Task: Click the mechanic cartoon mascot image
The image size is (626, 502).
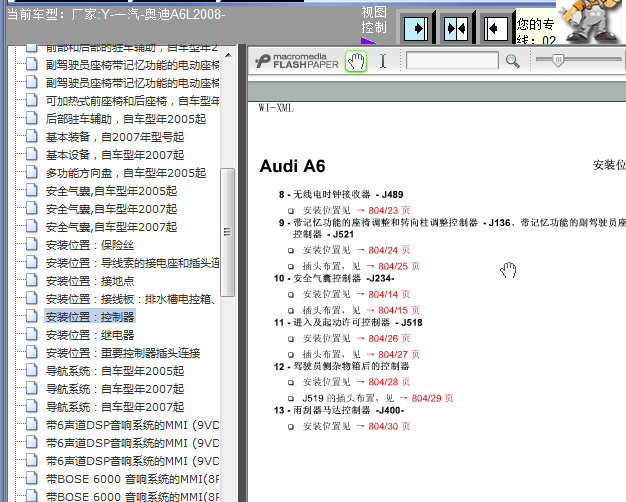Action: coord(590,22)
